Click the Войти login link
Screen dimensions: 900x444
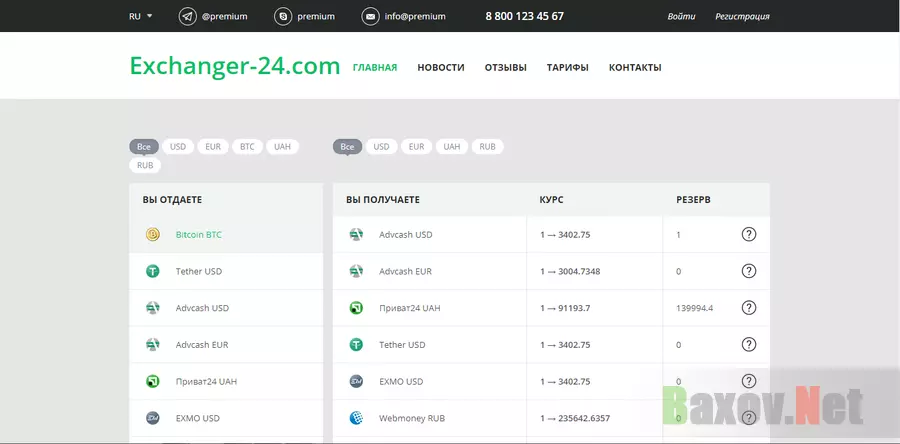(681, 17)
